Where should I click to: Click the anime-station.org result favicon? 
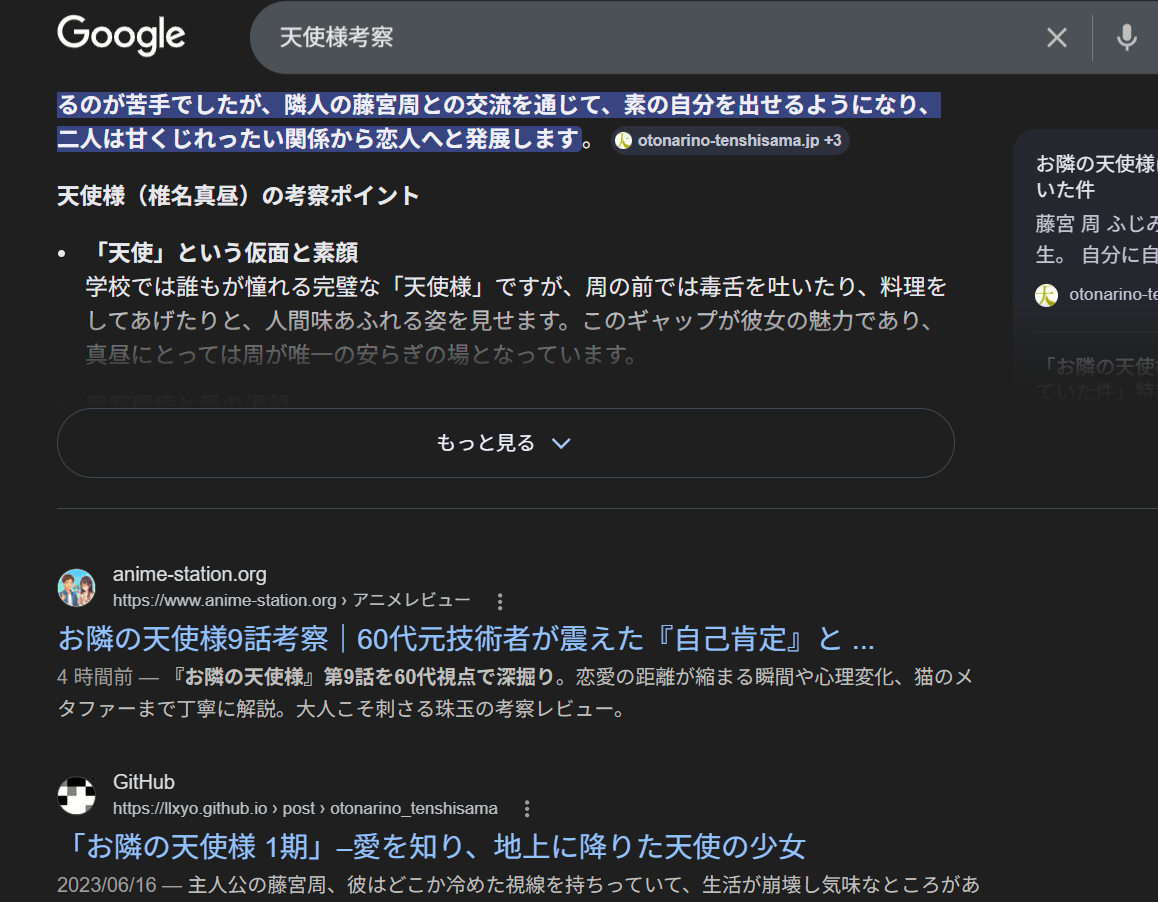77,587
